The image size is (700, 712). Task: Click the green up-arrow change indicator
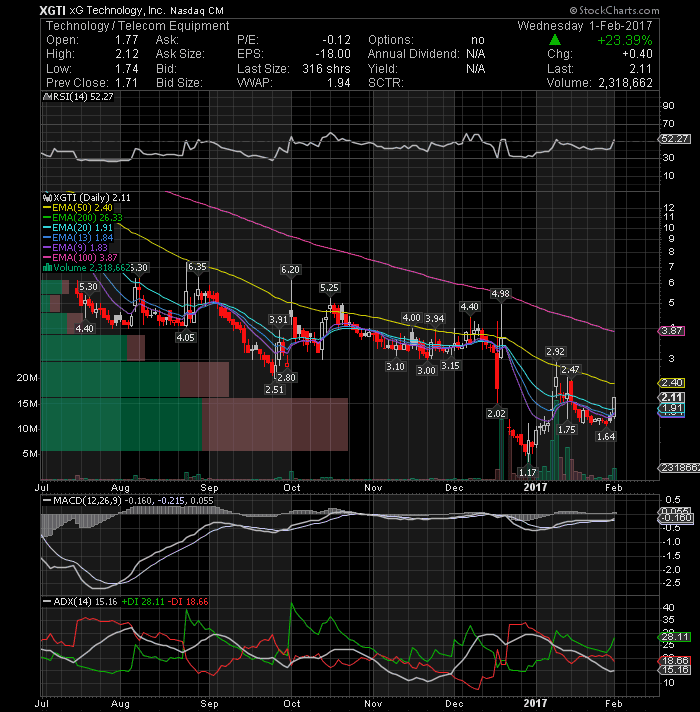coord(555,40)
